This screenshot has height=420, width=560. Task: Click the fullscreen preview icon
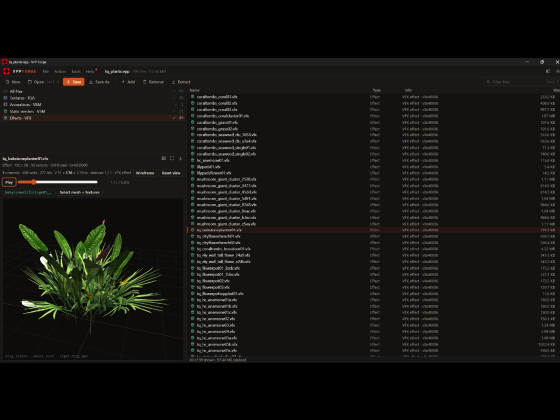(172, 158)
